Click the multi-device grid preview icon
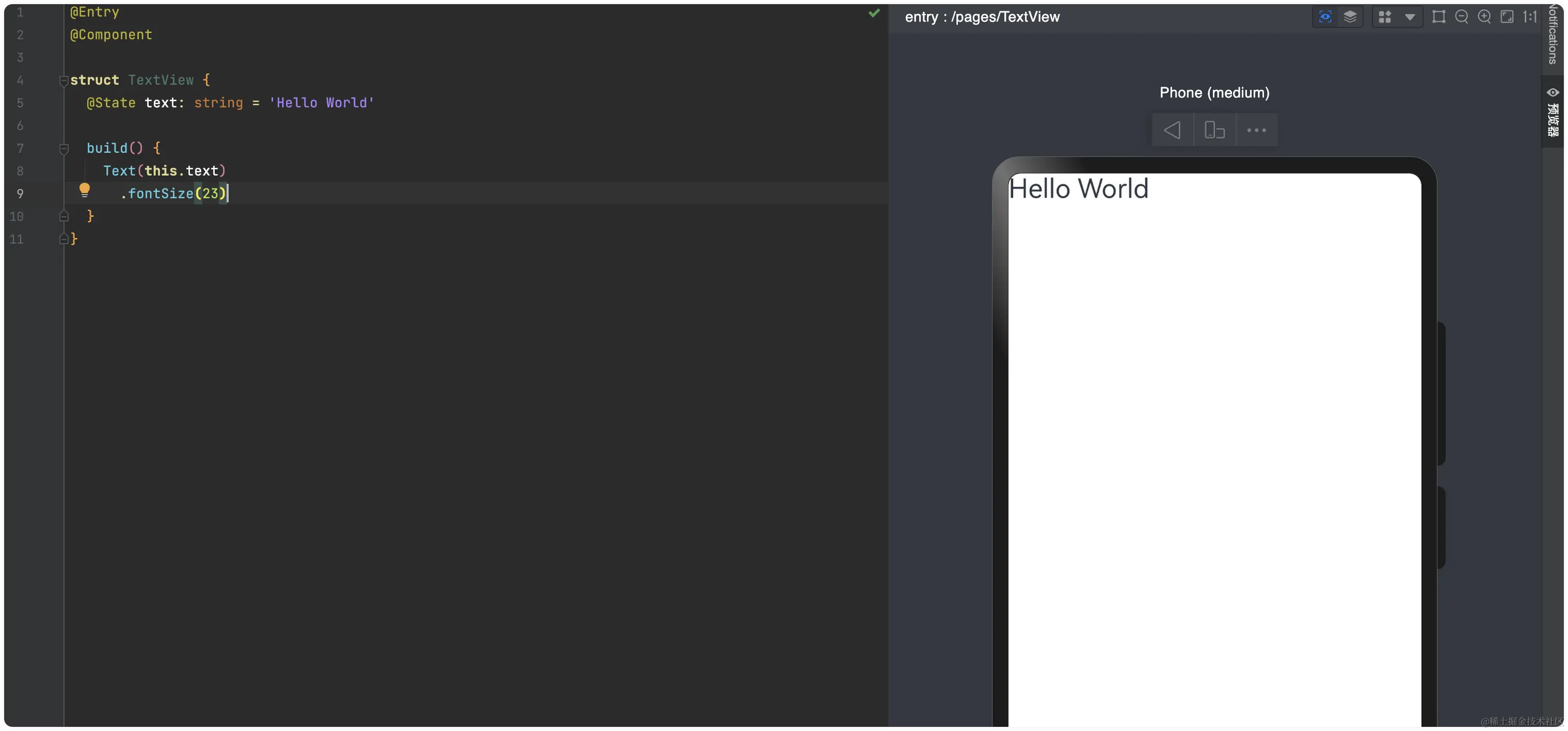The image size is (1568, 731). click(x=1385, y=17)
